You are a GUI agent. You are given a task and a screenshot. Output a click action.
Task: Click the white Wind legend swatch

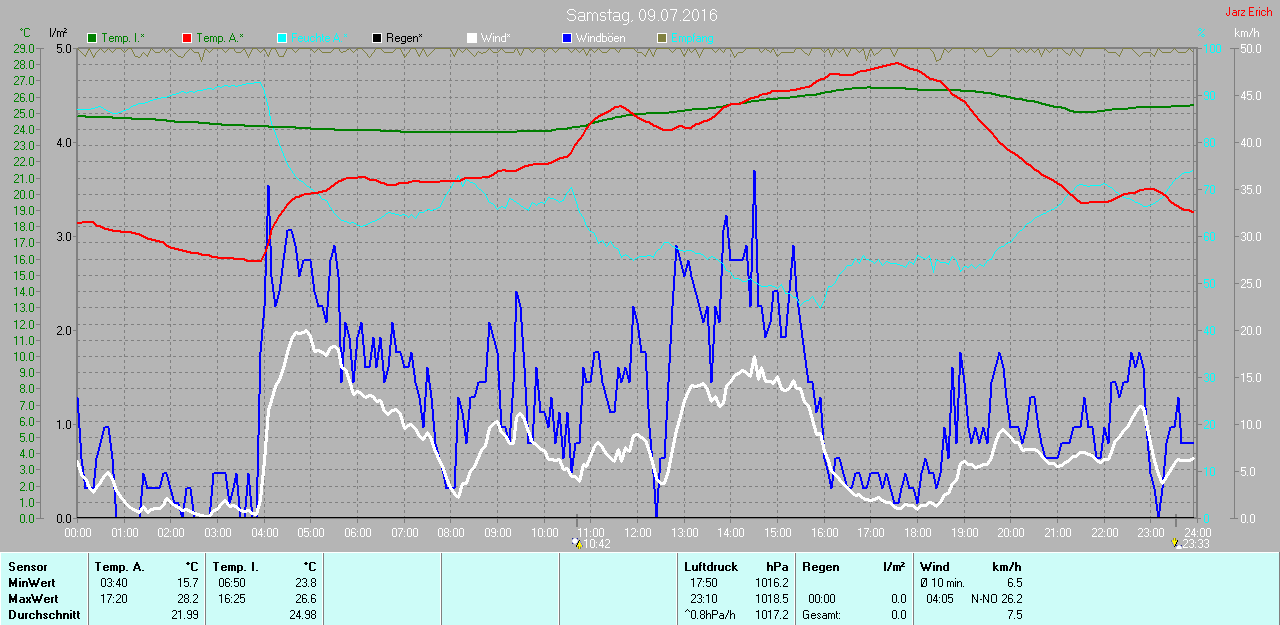[x=472, y=38]
